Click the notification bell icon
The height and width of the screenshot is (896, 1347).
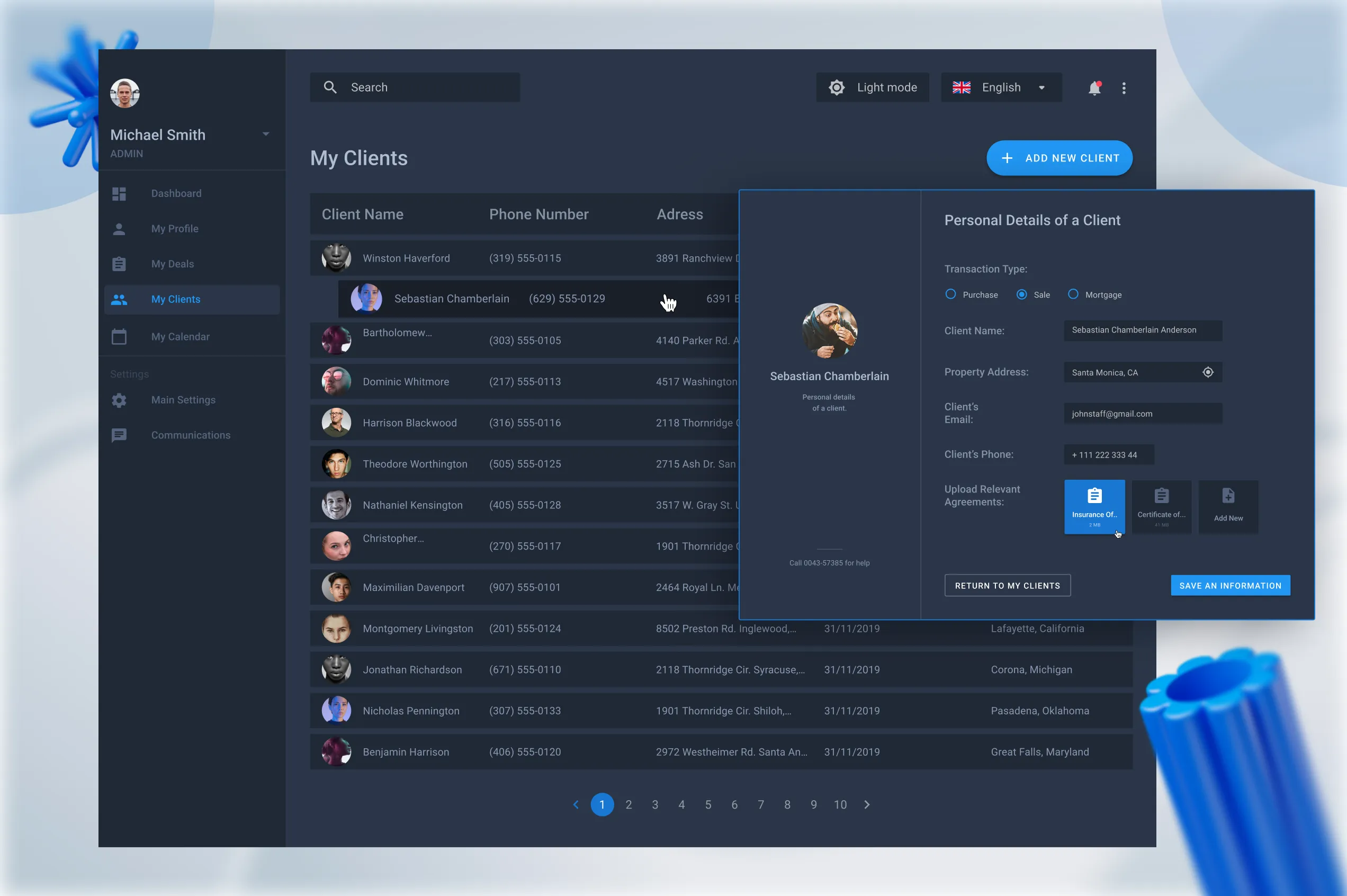tap(1094, 88)
